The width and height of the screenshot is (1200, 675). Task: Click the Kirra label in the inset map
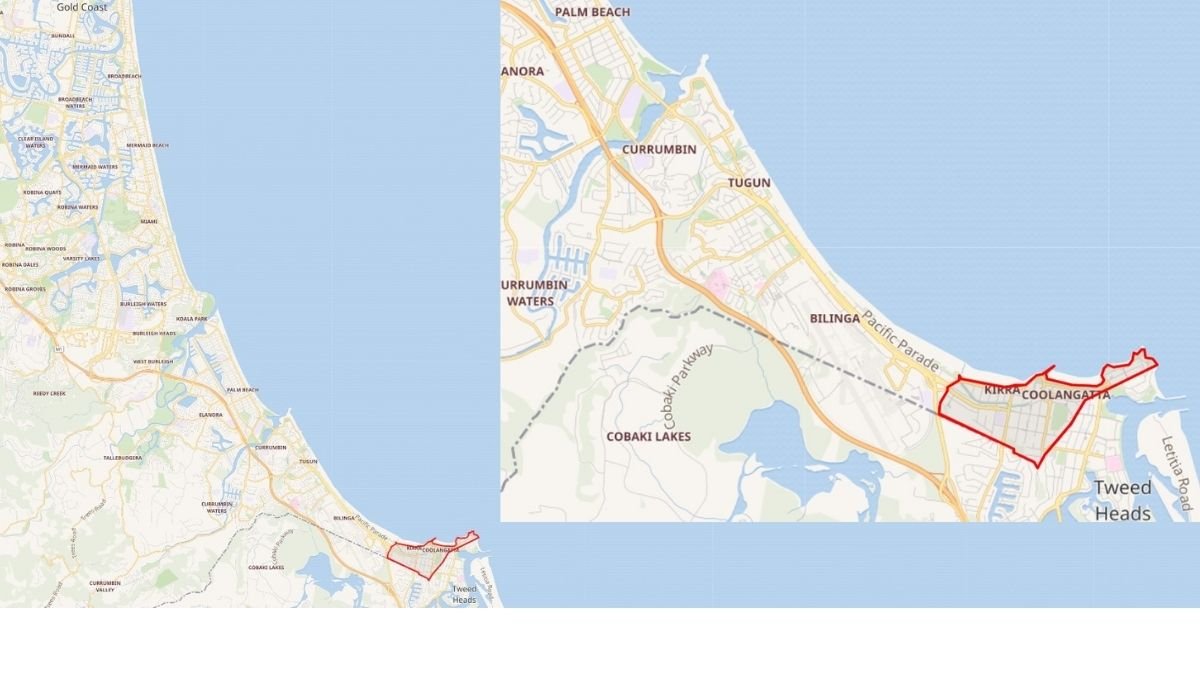1001,389
